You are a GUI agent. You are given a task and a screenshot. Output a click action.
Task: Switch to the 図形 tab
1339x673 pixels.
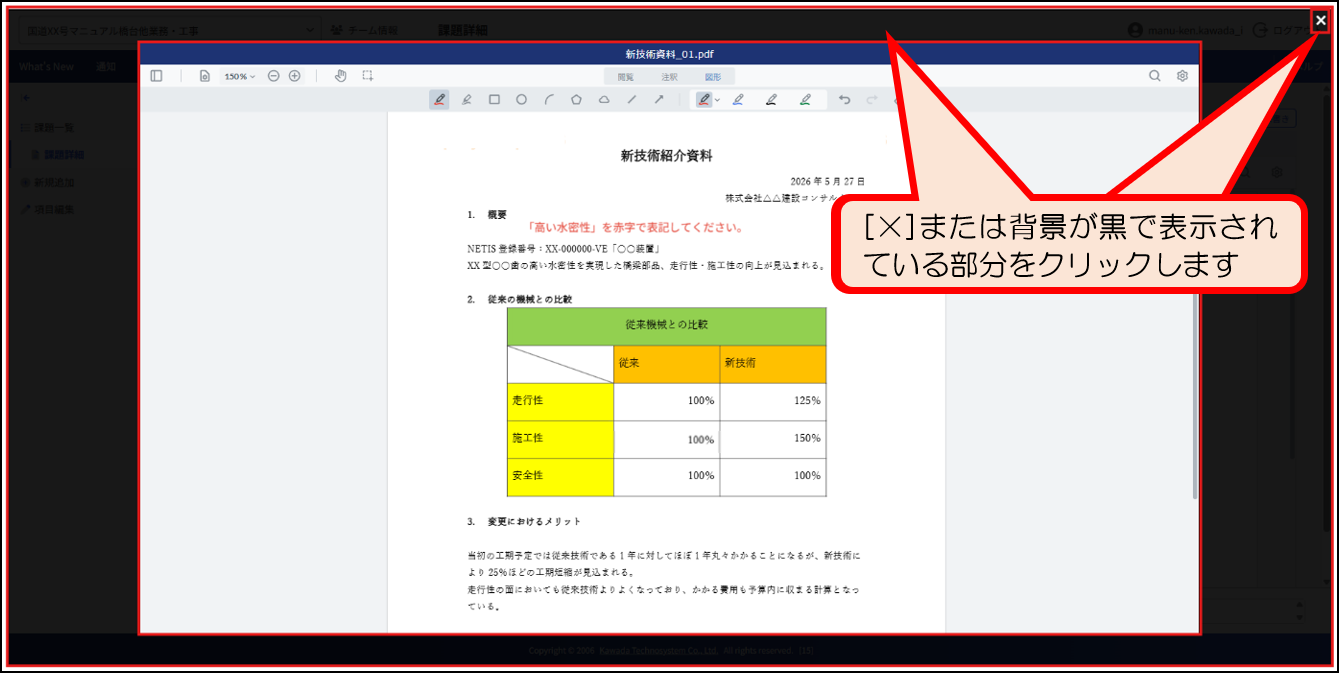(713, 76)
